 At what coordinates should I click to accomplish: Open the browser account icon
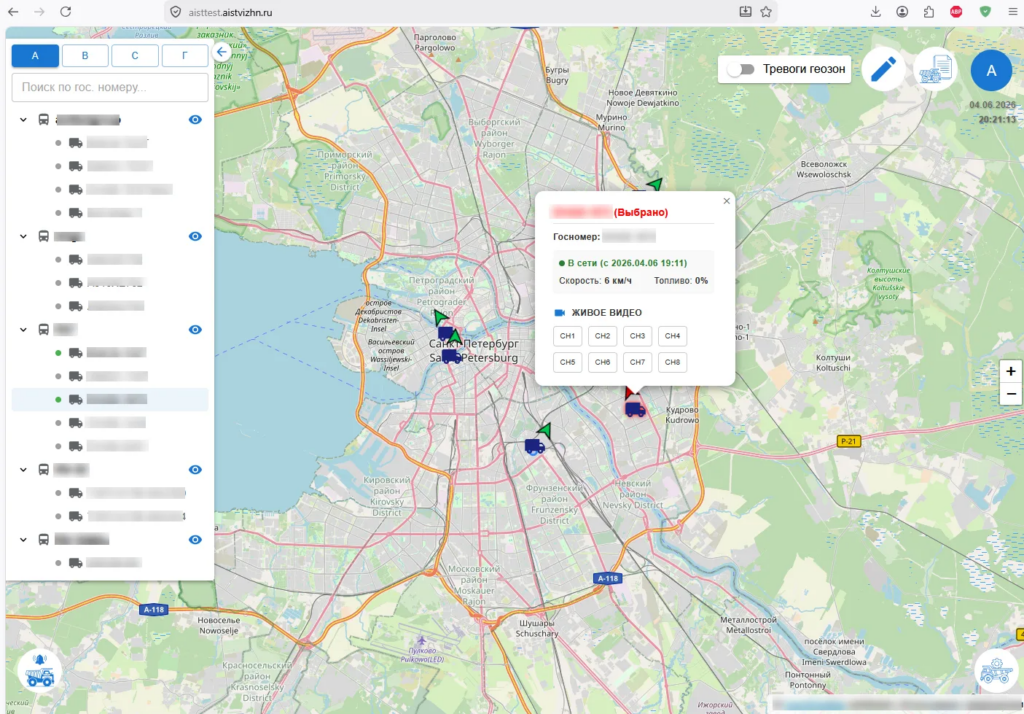(x=902, y=12)
